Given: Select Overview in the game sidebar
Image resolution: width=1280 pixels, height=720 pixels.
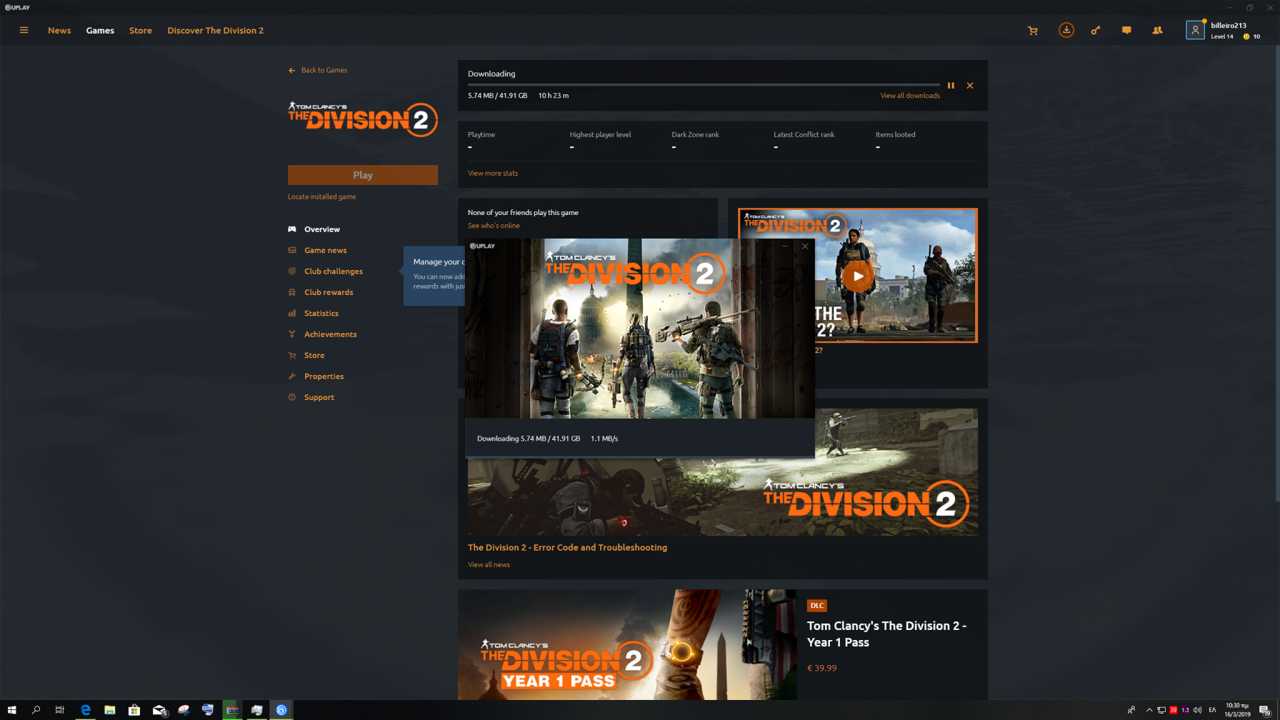Looking at the screenshot, I should coord(322,229).
